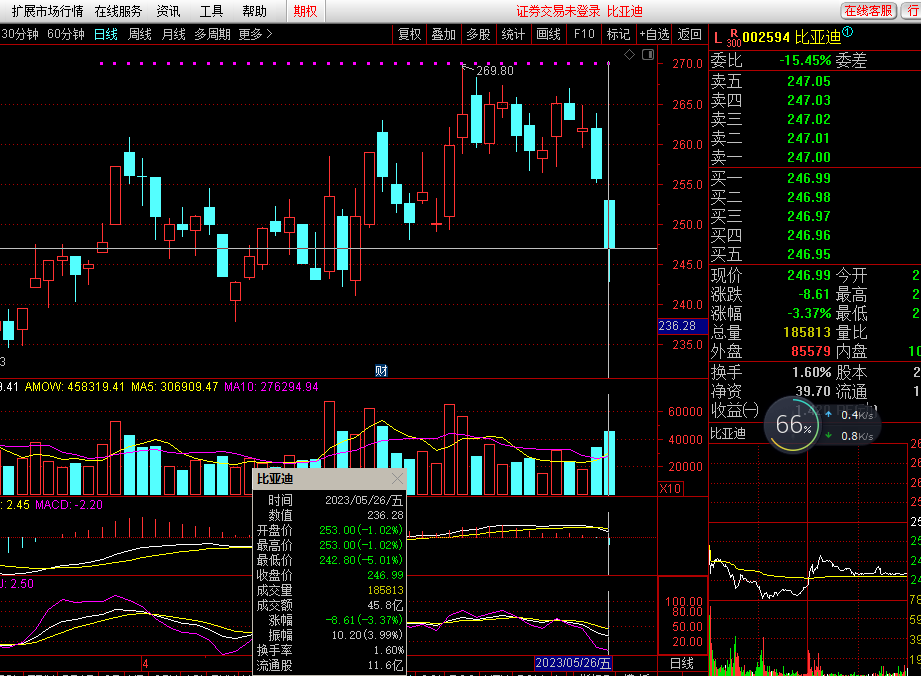Open the 扩展市场行情 menu
921x676 pixels.
pyautogui.click(x=48, y=11)
